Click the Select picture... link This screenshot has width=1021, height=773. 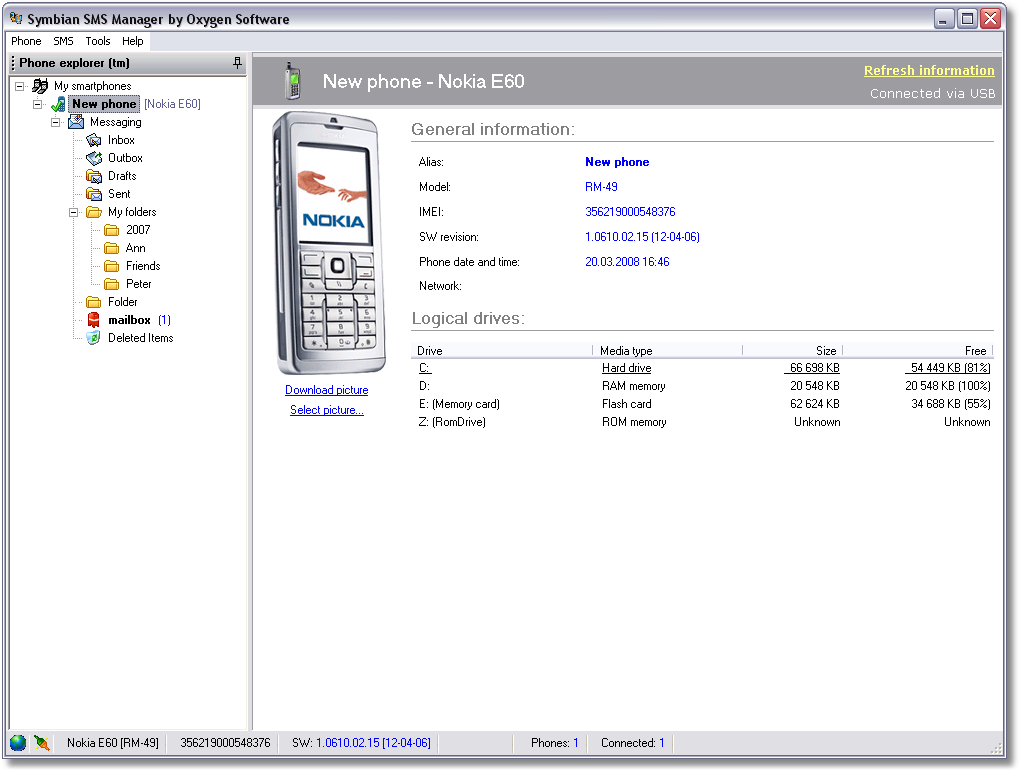pos(327,410)
